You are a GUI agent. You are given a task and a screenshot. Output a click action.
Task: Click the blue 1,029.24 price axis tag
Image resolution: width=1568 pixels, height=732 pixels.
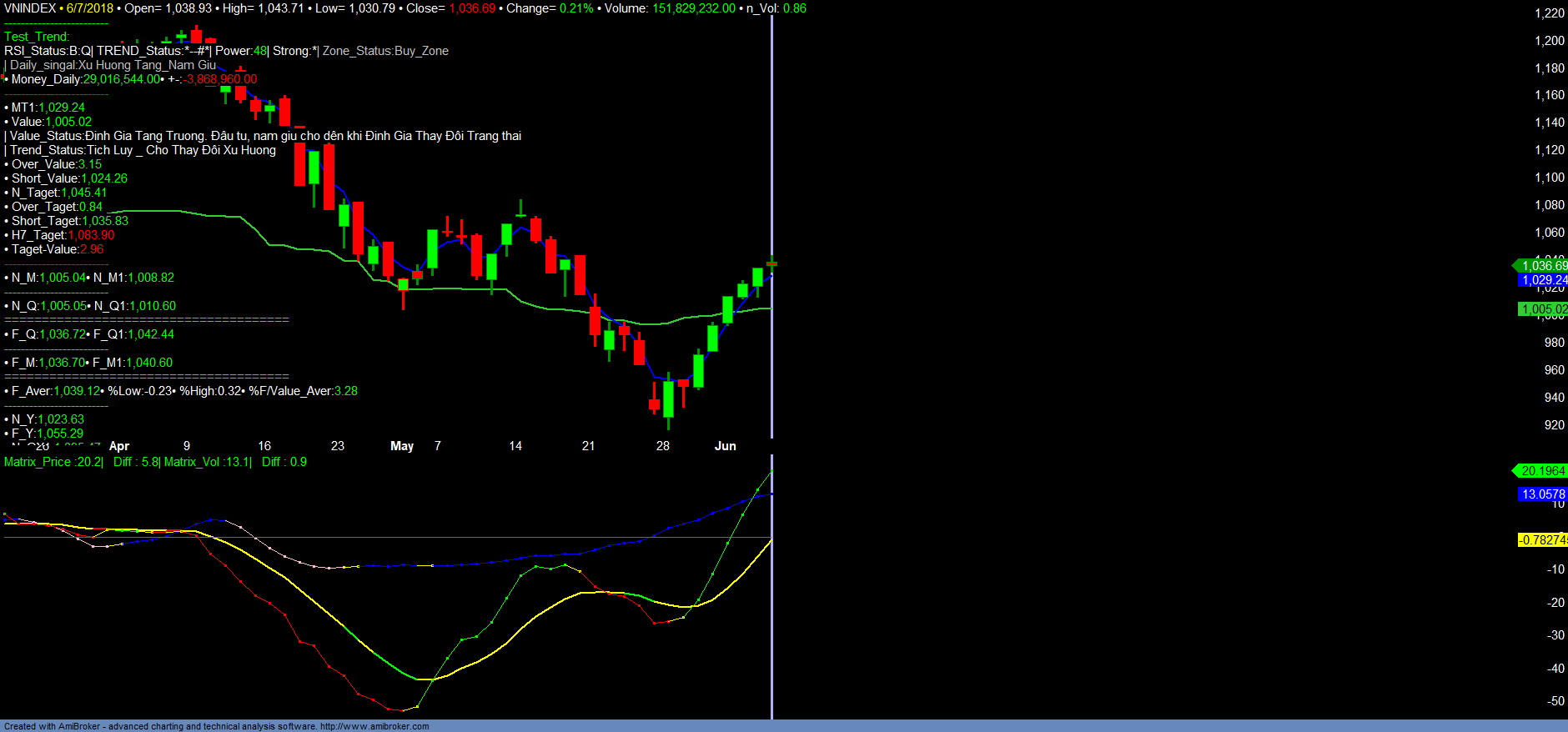tap(1543, 280)
